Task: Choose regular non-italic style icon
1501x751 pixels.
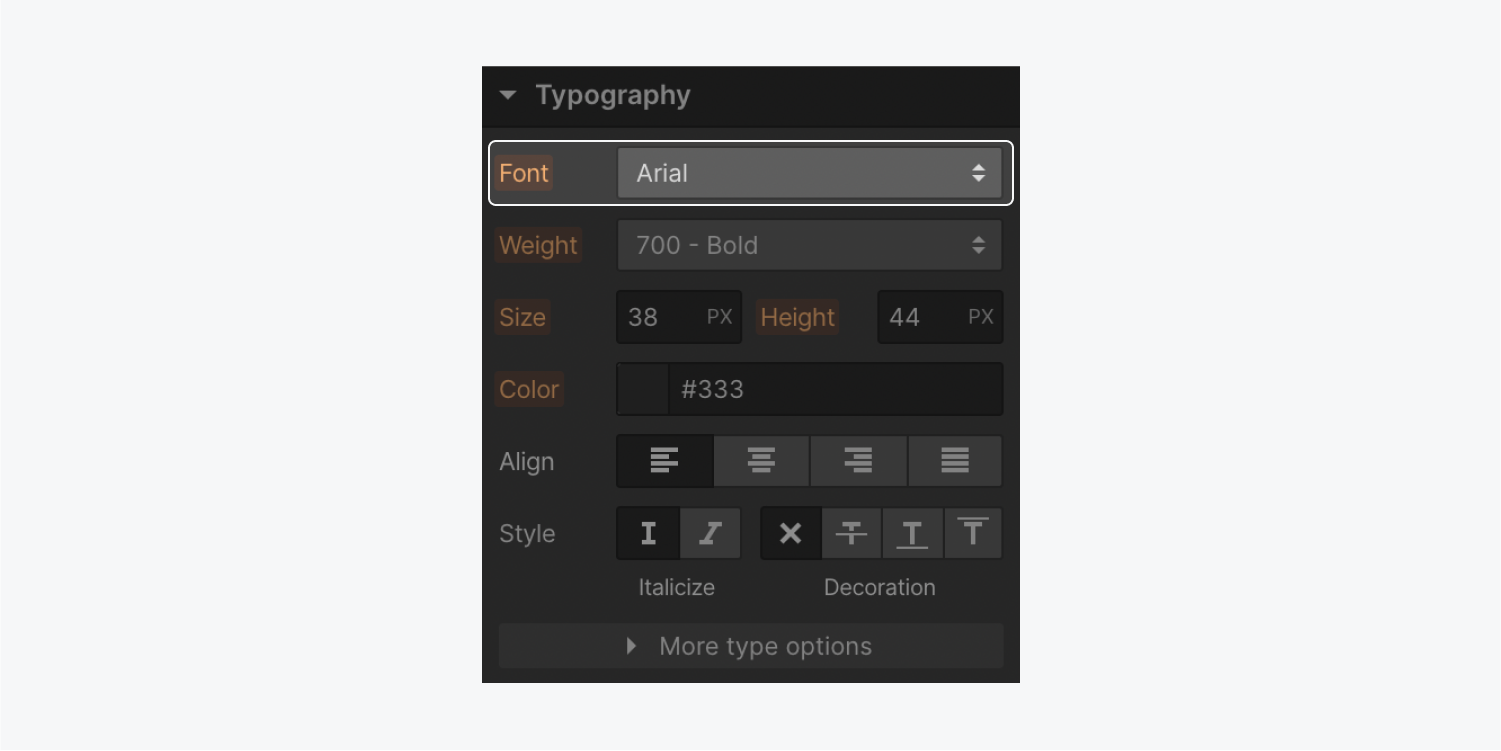Action: tap(648, 533)
